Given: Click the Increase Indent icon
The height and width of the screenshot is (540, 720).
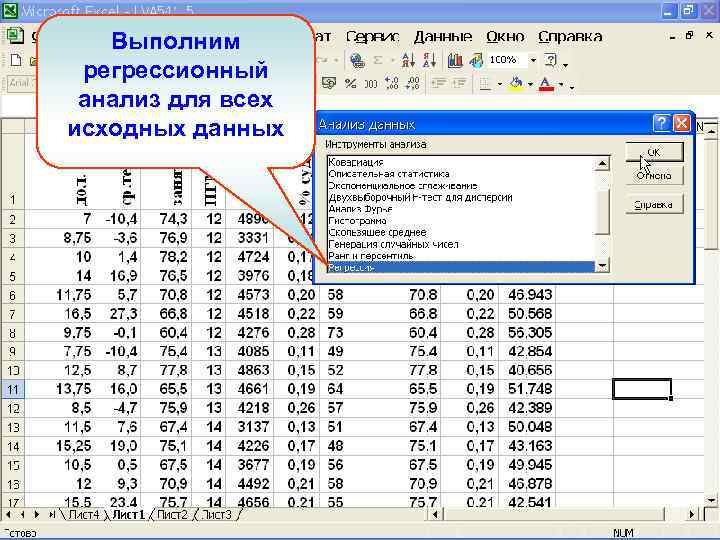Looking at the screenshot, I should point(460,83).
